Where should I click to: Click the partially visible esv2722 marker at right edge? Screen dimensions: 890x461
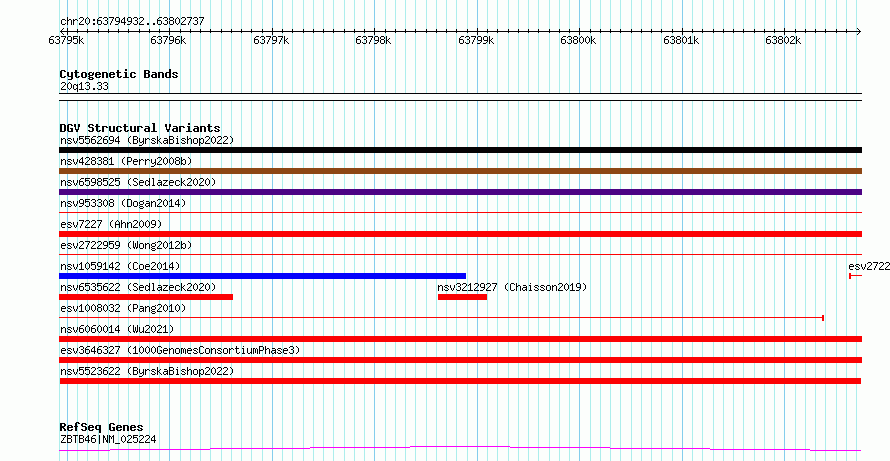(855, 276)
